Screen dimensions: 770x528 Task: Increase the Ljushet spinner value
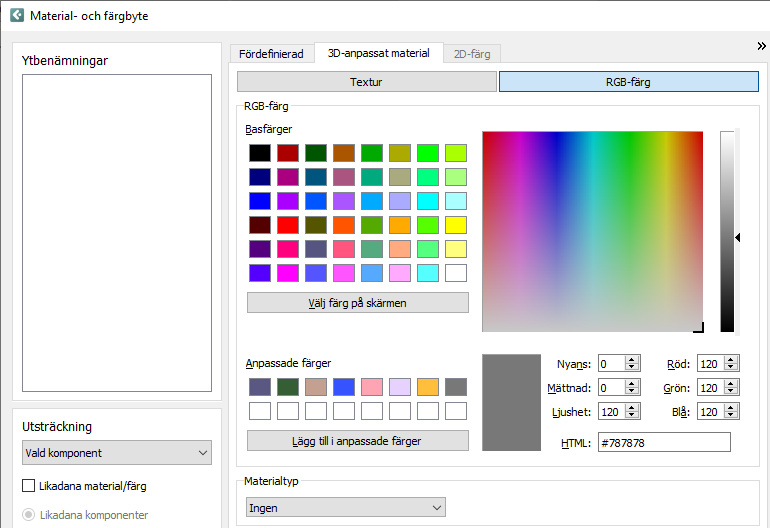[x=632, y=408]
